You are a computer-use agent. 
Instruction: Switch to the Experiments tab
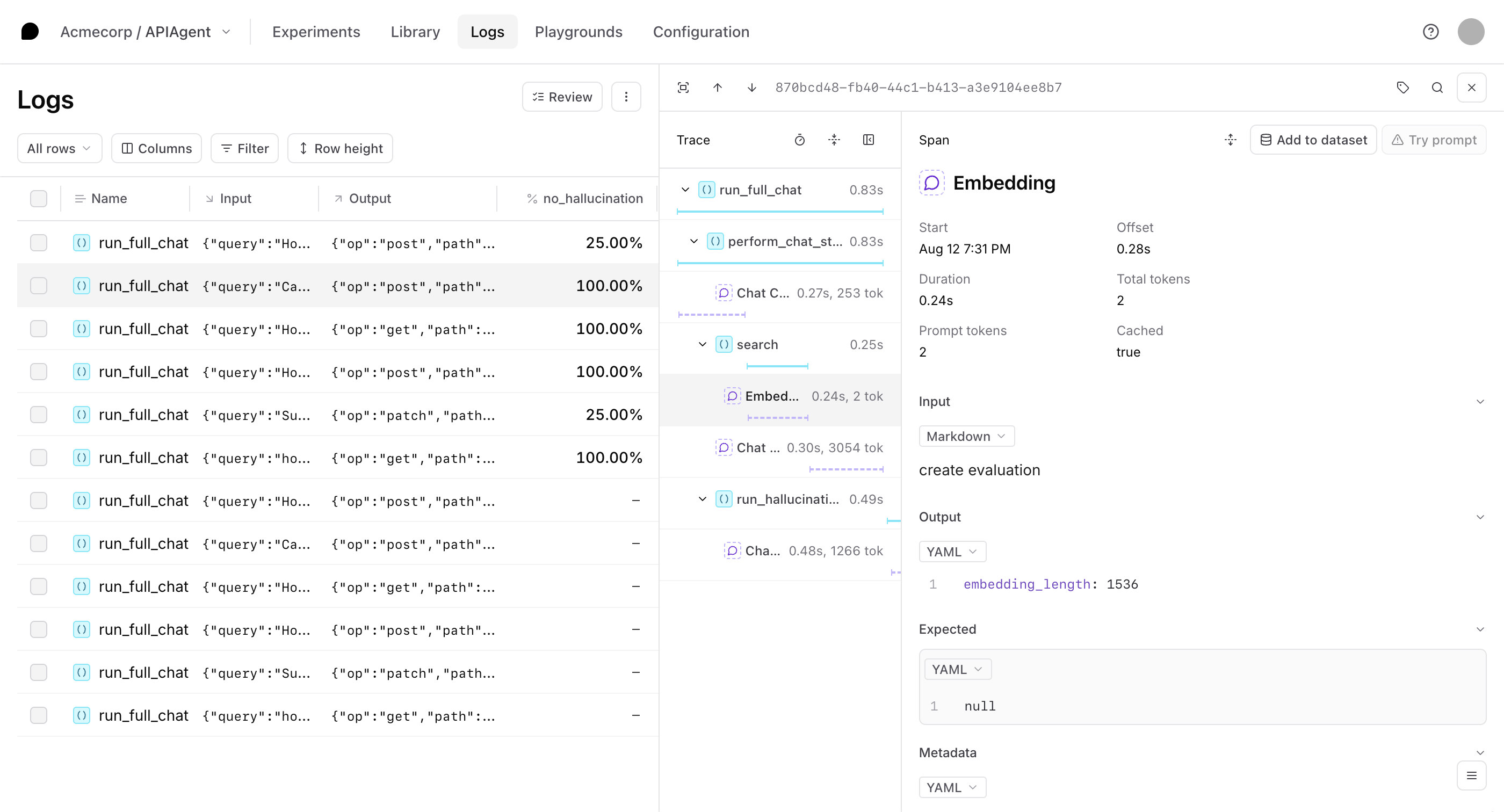coord(316,32)
